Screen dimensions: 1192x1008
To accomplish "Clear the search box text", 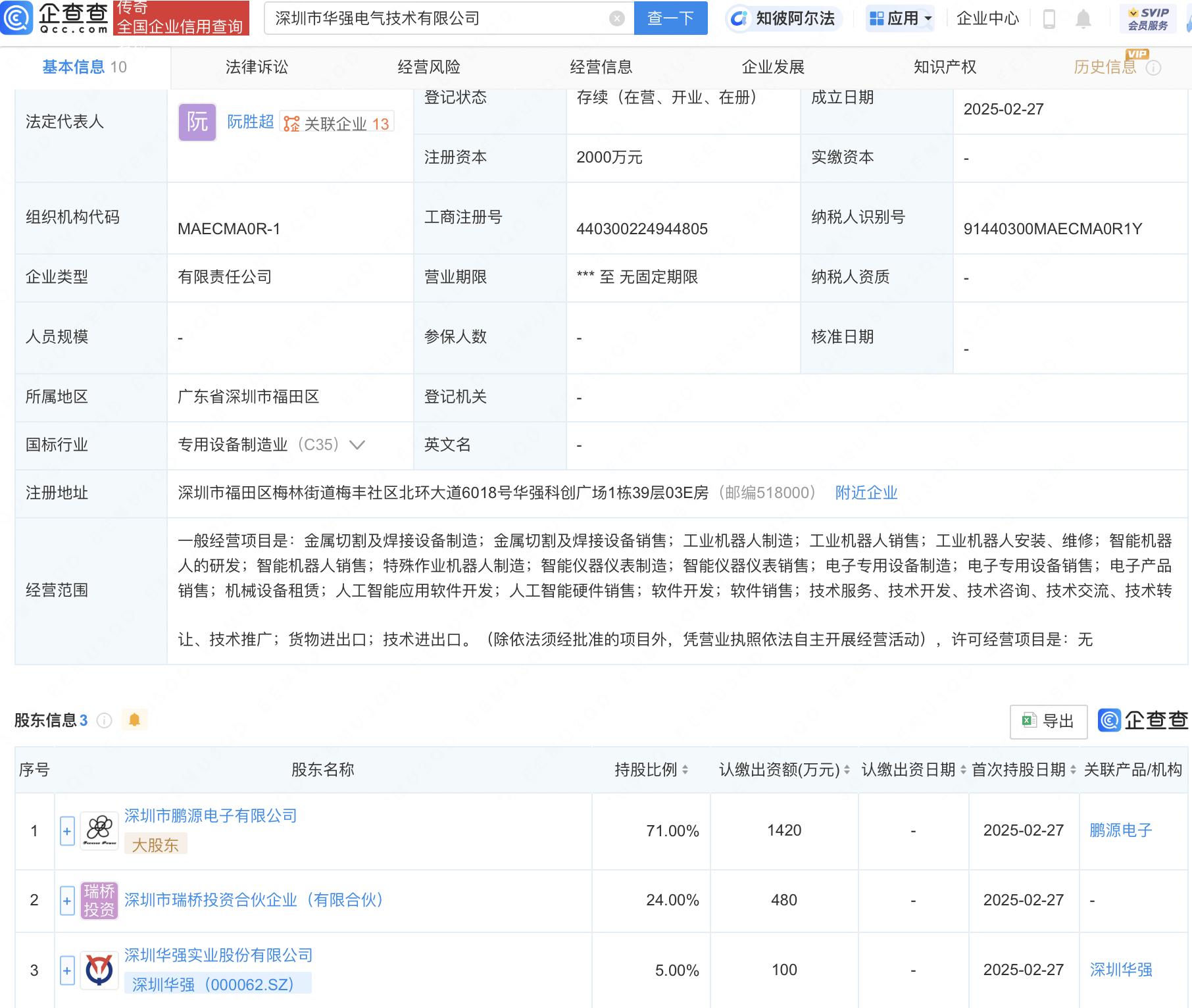I will 616,18.
